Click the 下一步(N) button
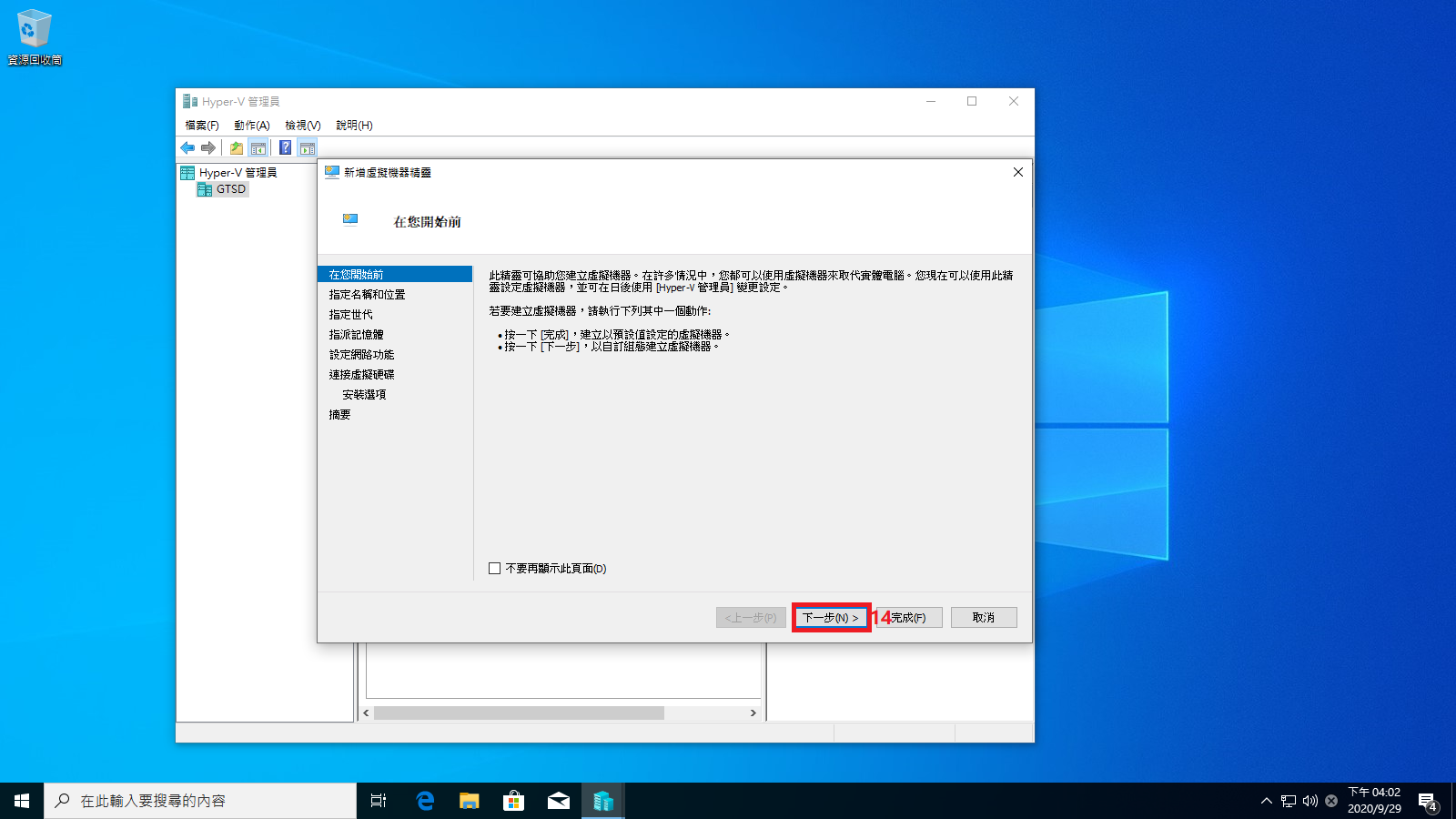Viewport: 1456px width, 819px height. [x=831, y=618]
